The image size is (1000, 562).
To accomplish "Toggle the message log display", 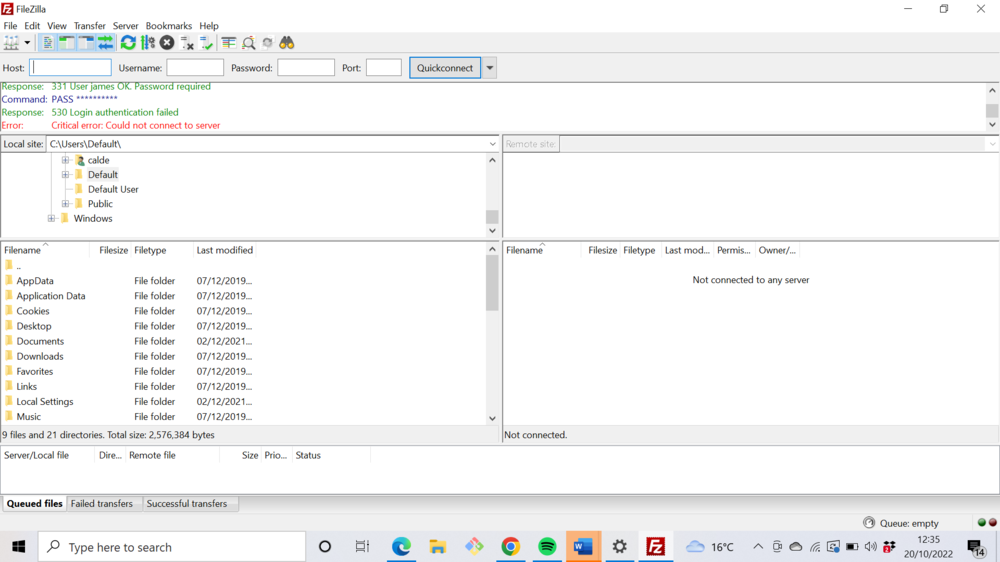I will coord(48,43).
